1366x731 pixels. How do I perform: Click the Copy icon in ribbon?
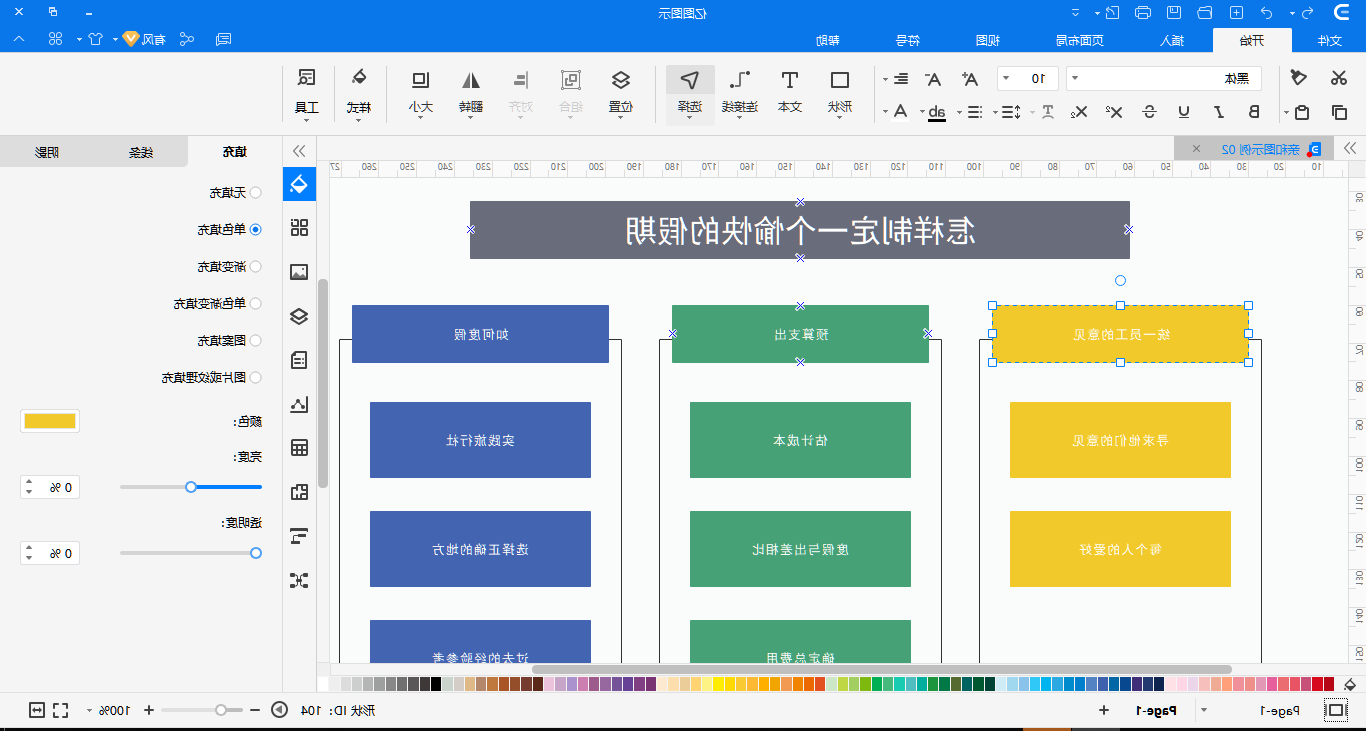[1339, 112]
